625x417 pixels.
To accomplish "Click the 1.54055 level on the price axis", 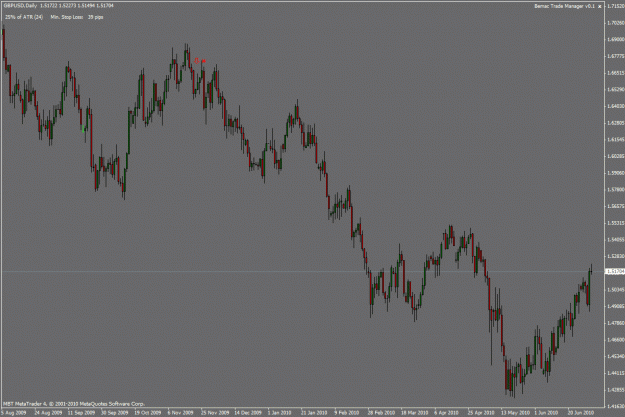I will coord(616,240).
